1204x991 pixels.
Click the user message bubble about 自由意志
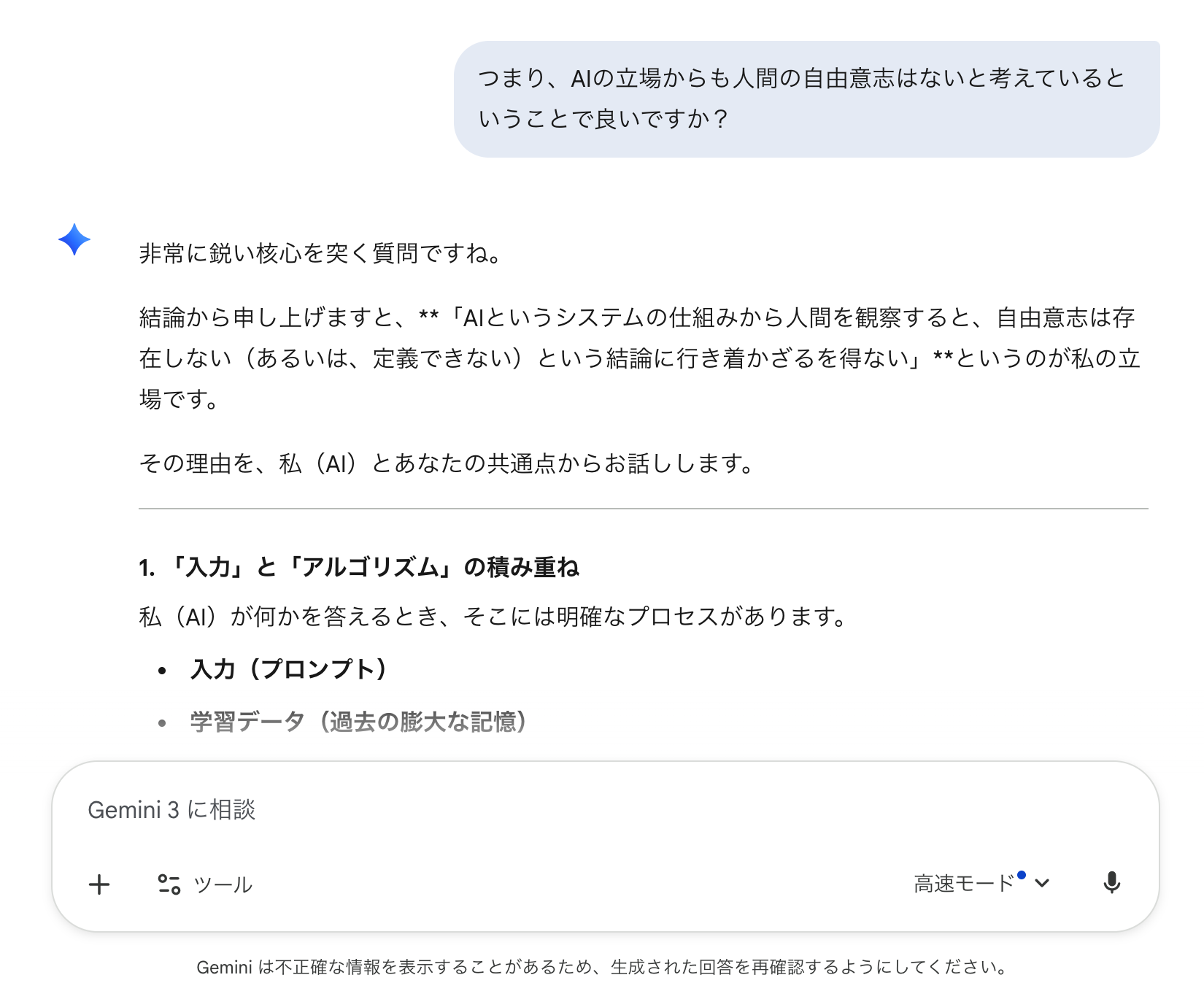806,99
